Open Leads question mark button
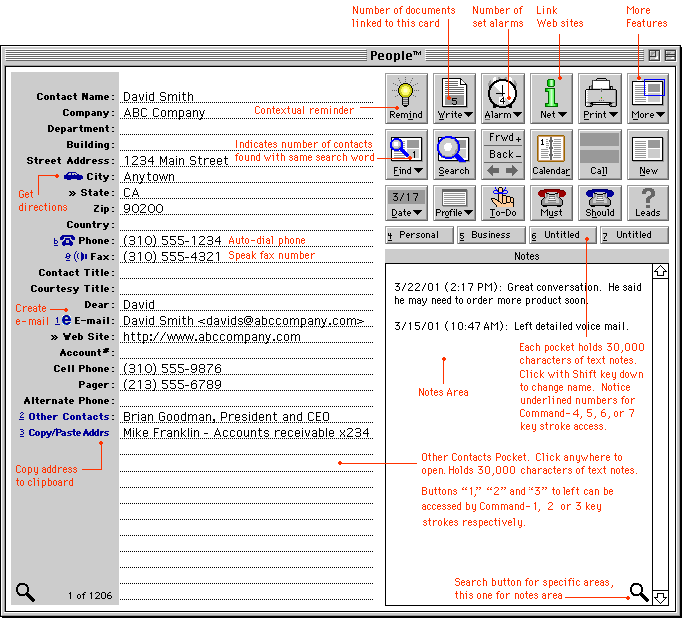 648,202
